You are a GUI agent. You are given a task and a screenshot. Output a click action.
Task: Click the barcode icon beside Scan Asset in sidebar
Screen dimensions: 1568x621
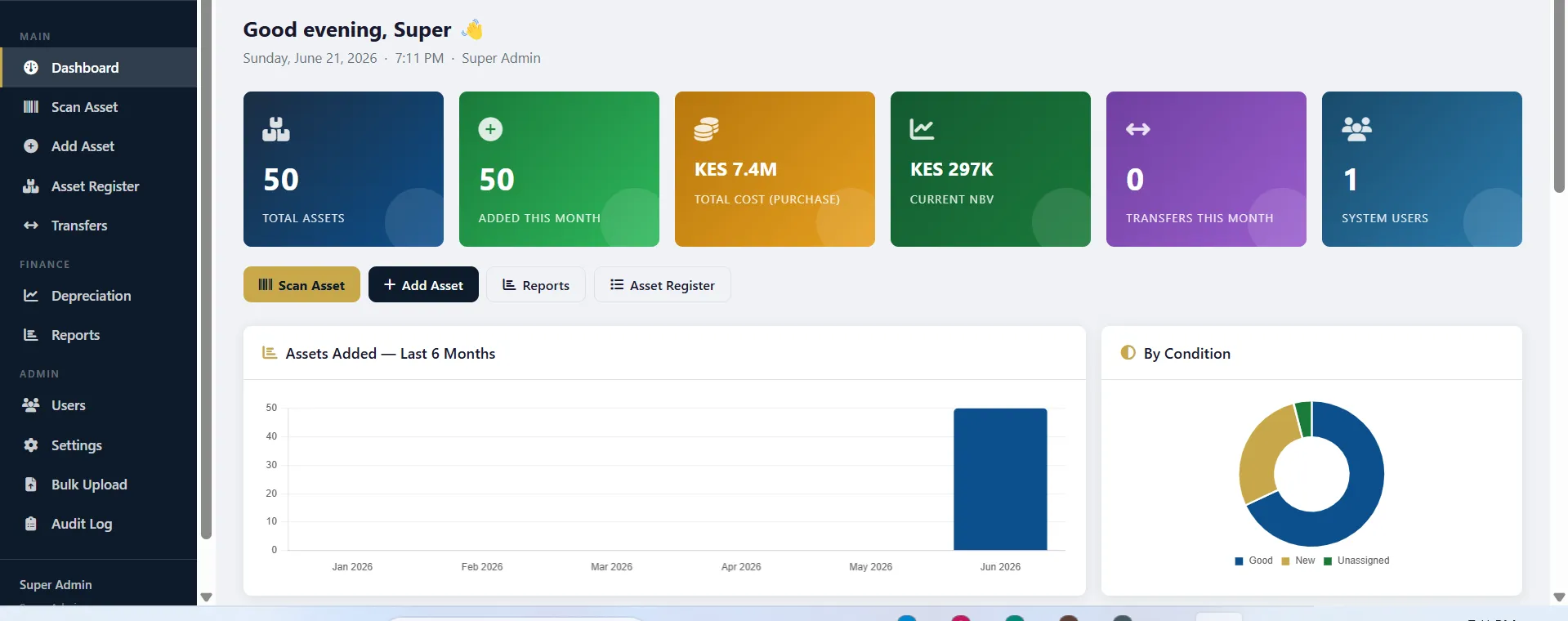(x=31, y=107)
